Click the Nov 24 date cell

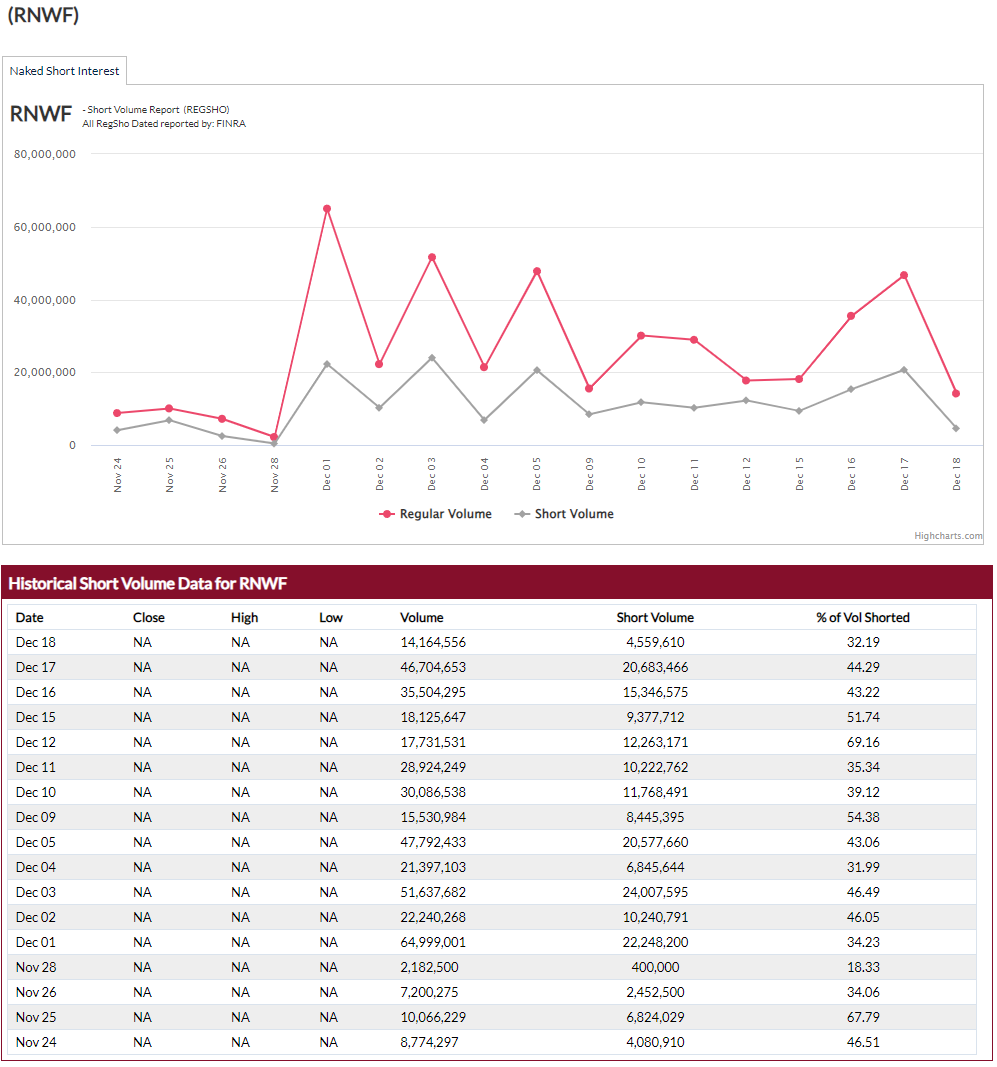click(x=35, y=1043)
